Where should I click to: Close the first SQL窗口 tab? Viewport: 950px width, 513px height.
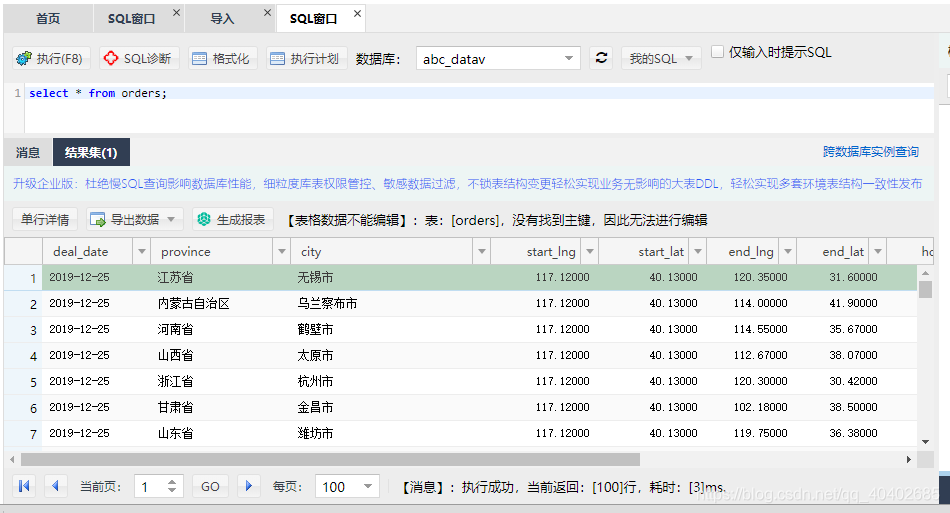[x=176, y=13]
